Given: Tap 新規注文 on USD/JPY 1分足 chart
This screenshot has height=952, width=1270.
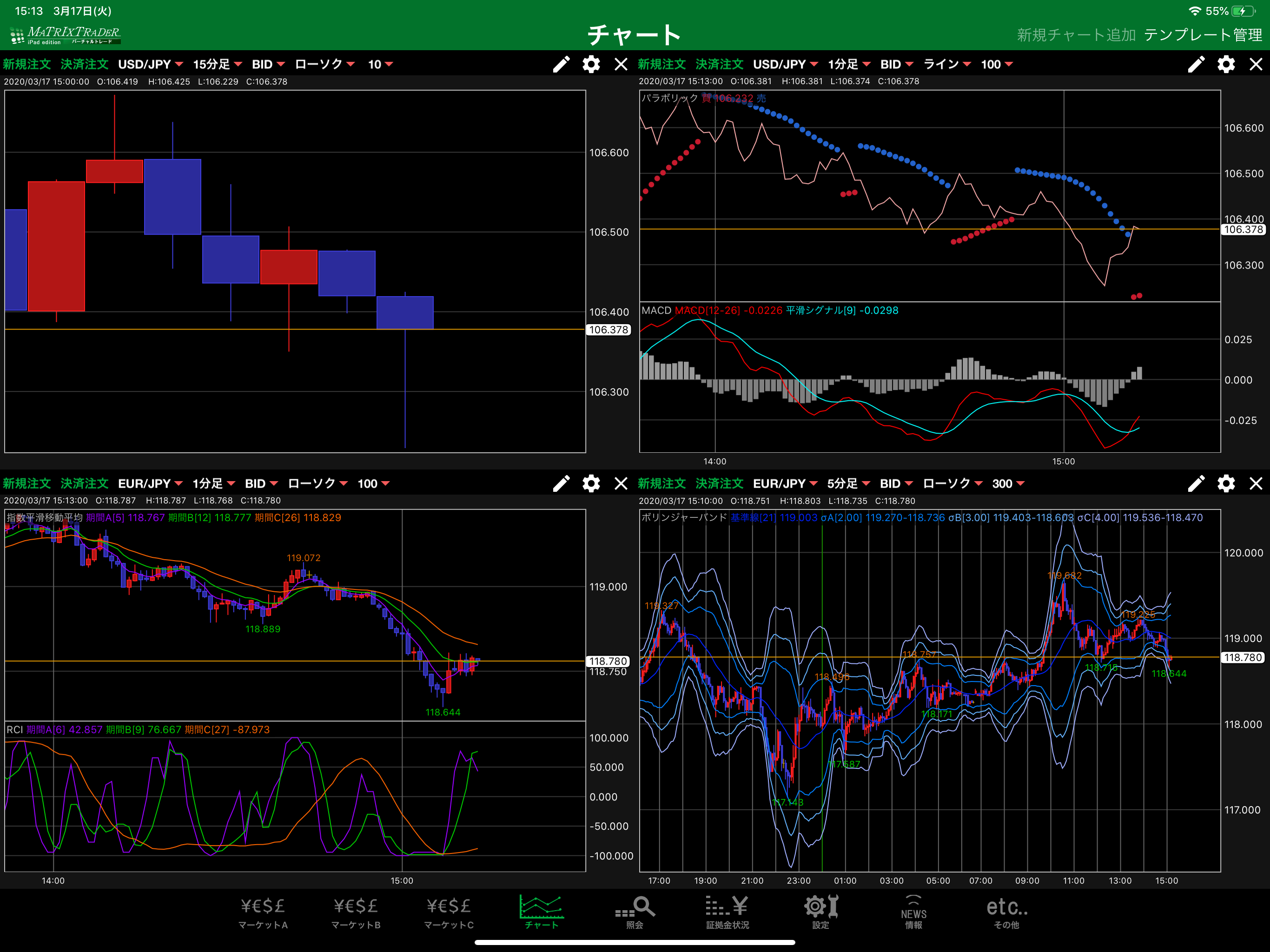Looking at the screenshot, I should coord(662,64).
